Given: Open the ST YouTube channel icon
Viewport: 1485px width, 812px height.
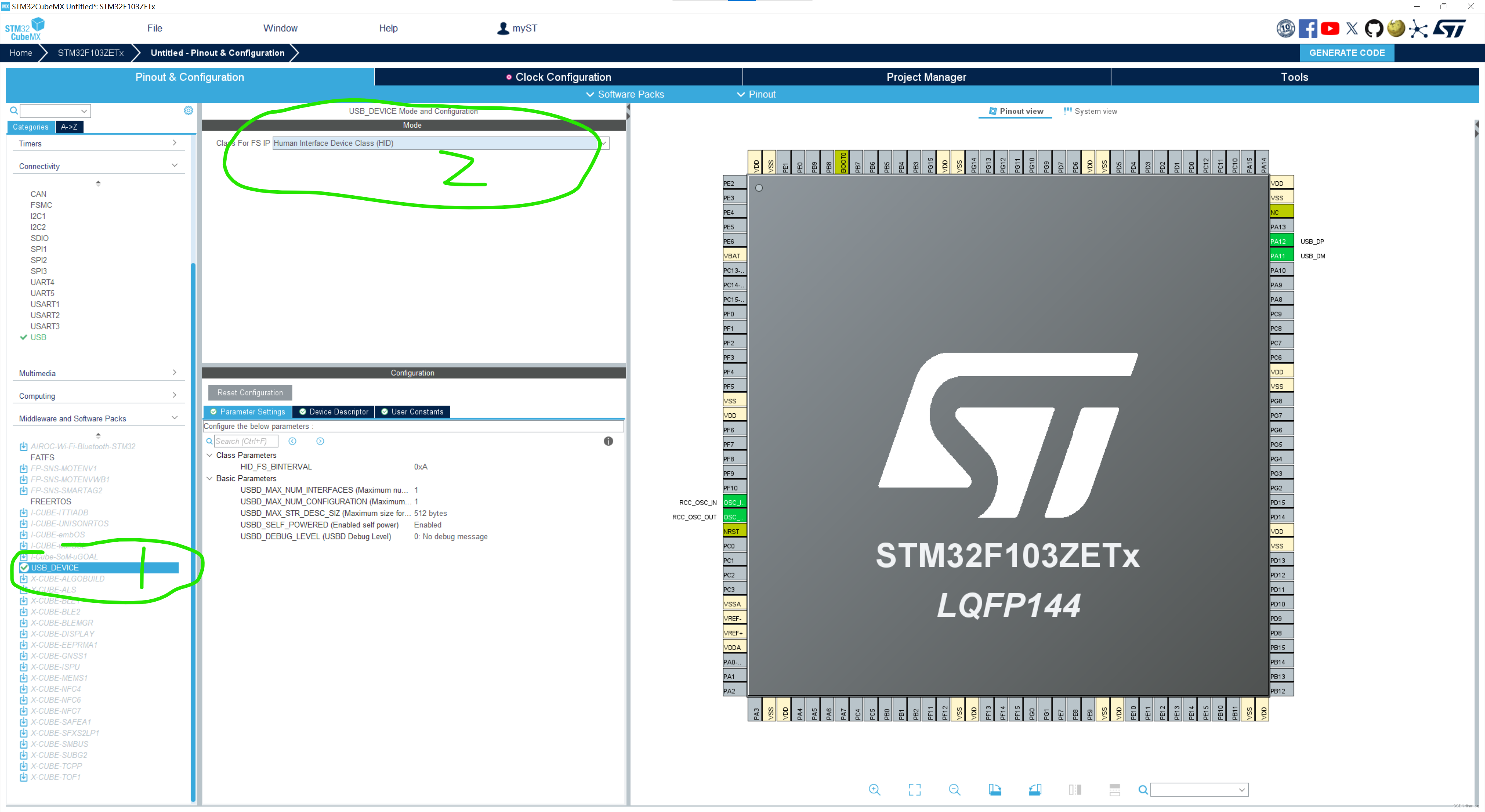Looking at the screenshot, I should [1330, 28].
